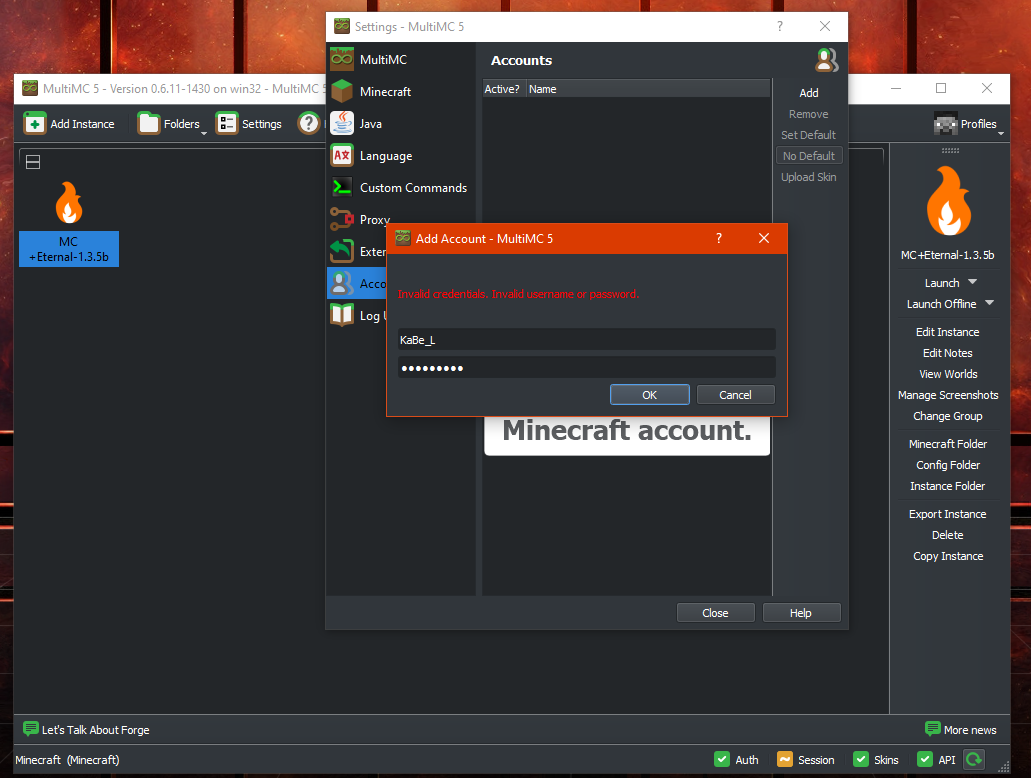Viewport: 1031px width, 778px height.
Task: Click the API status checkbox
Action: pyautogui.click(x=925, y=760)
